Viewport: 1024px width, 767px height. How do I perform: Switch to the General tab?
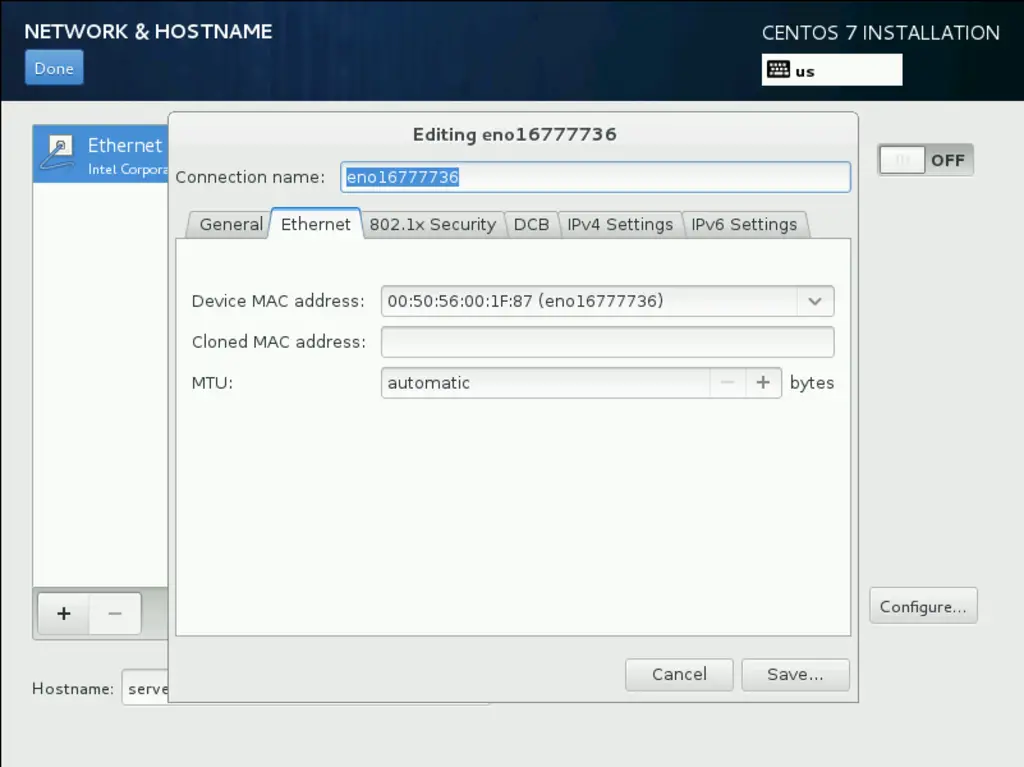pos(231,225)
